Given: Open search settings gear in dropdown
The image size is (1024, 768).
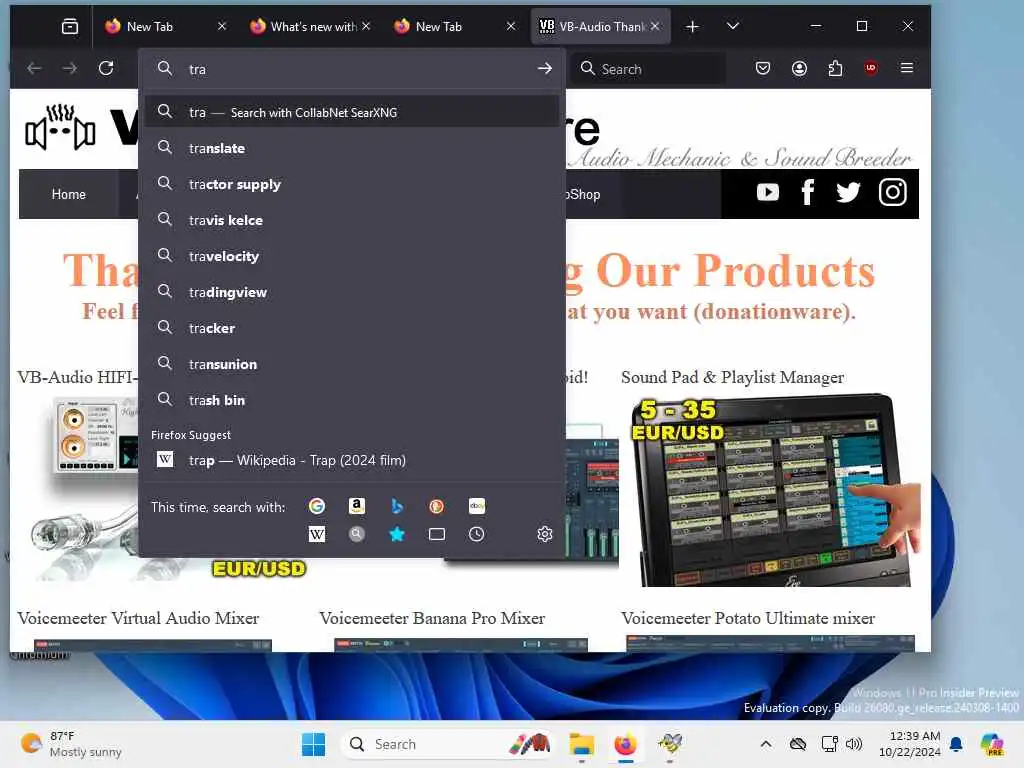Looking at the screenshot, I should click(x=545, y=534).
